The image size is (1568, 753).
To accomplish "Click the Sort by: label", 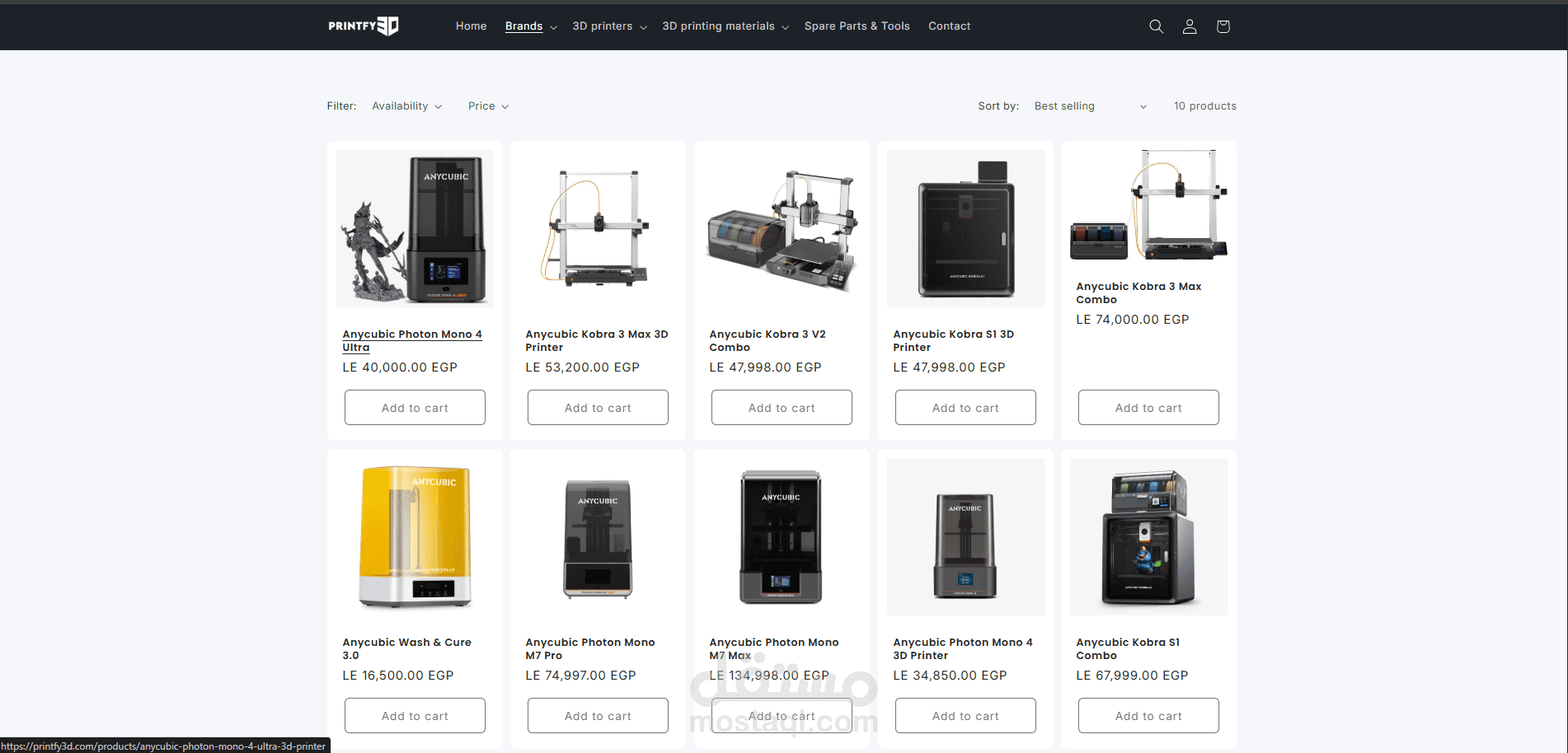I will pos(998,106).
